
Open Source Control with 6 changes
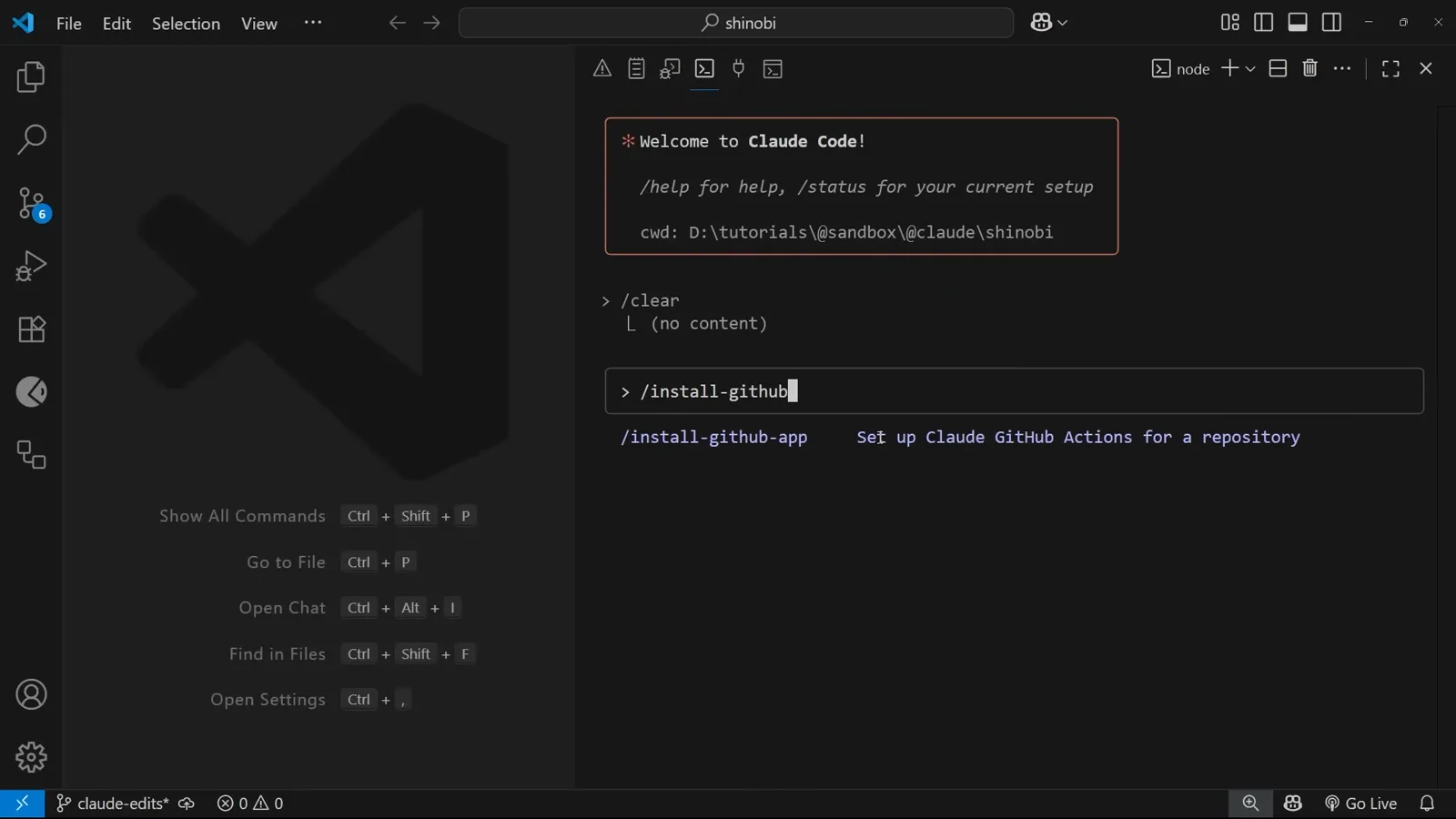pos(31,203)
